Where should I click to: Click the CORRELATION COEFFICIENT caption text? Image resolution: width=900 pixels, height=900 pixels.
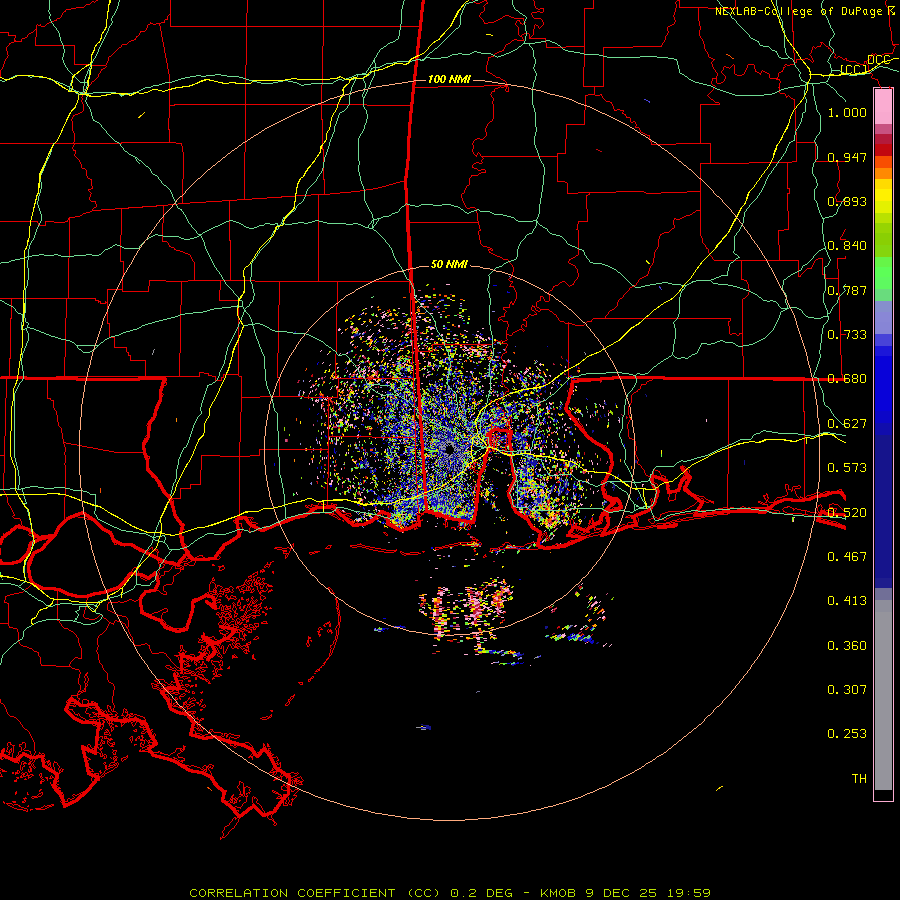click(292, 893)
